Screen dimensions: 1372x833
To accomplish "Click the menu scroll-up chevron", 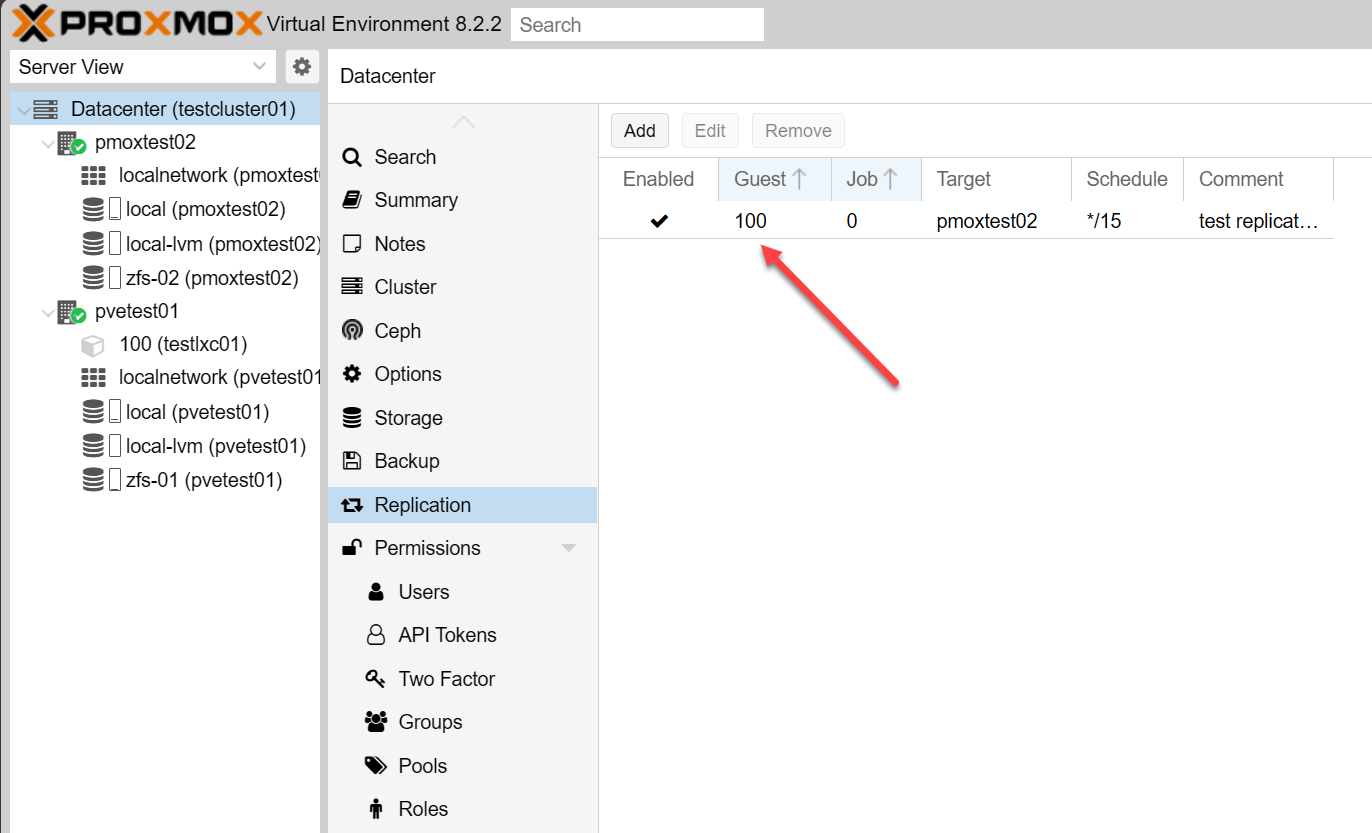I will tap(463, 121).
